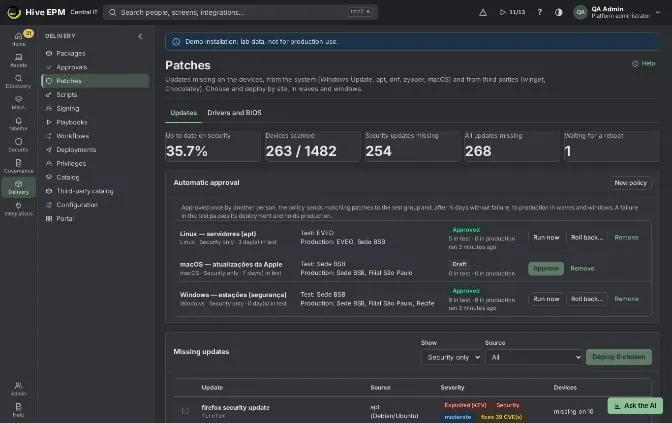This screenshot has width=672, height=423.
Task: Open Playbooks in the Delivery menu
Action: click(95, 122)
